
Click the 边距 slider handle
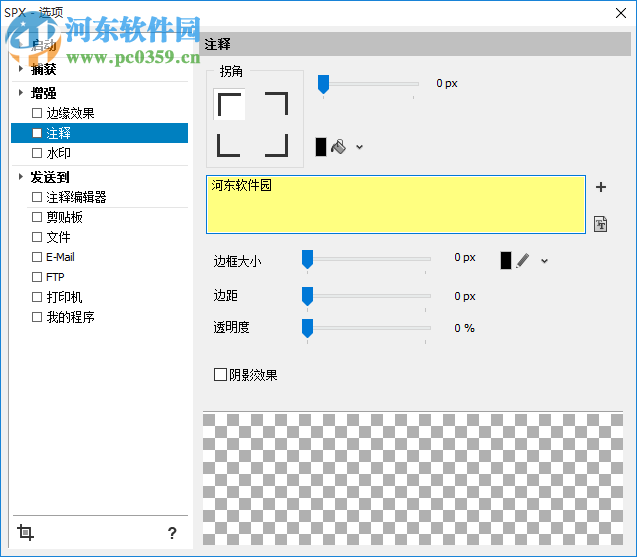(x=308, y=297)
